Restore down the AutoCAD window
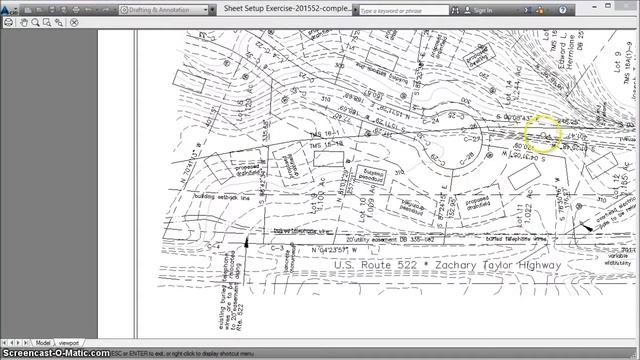 (608, 6)
